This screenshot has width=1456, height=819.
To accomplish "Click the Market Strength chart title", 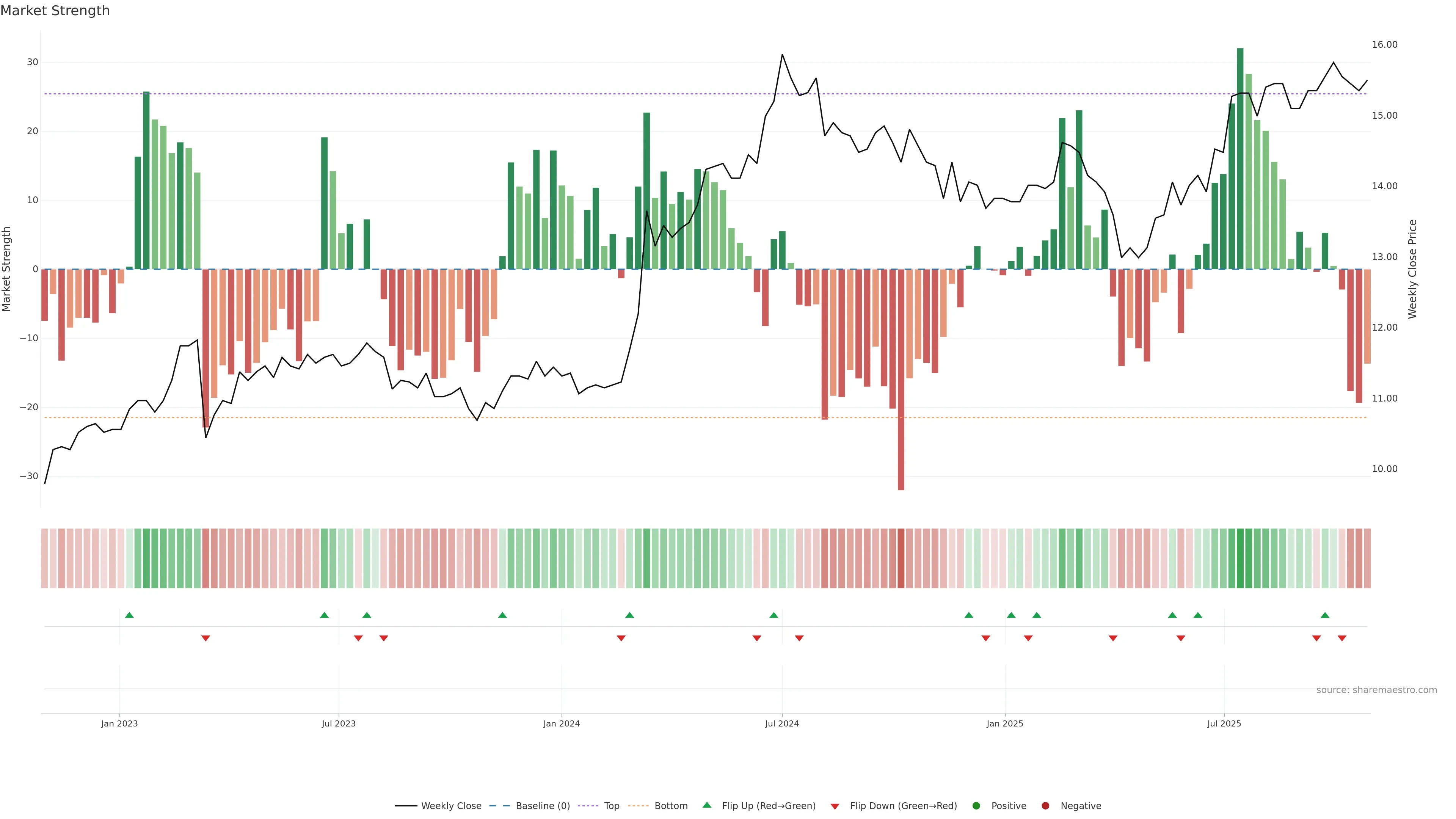I will [55, 11].
